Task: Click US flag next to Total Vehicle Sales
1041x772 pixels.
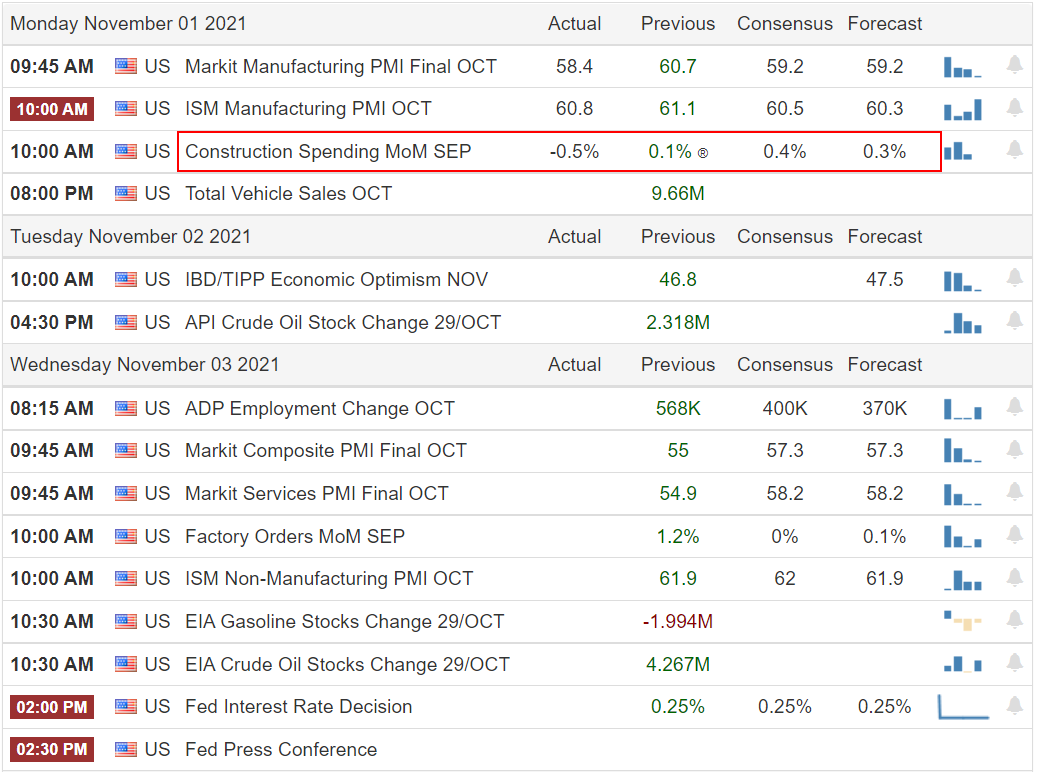Action: pyautogui.click(x=126, y=194)
